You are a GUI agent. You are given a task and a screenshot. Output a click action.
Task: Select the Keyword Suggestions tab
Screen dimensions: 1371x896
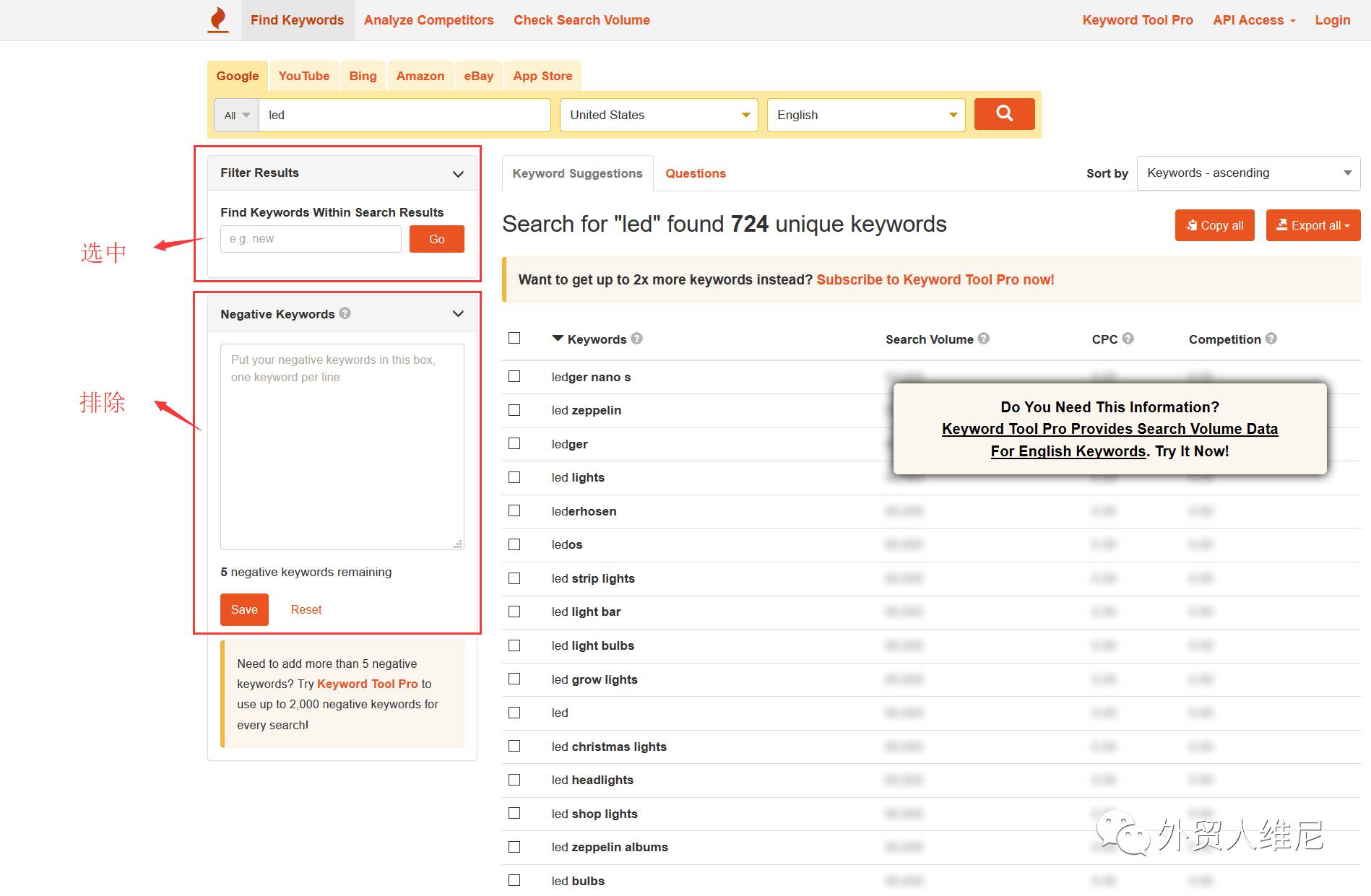tap(577, 173)
